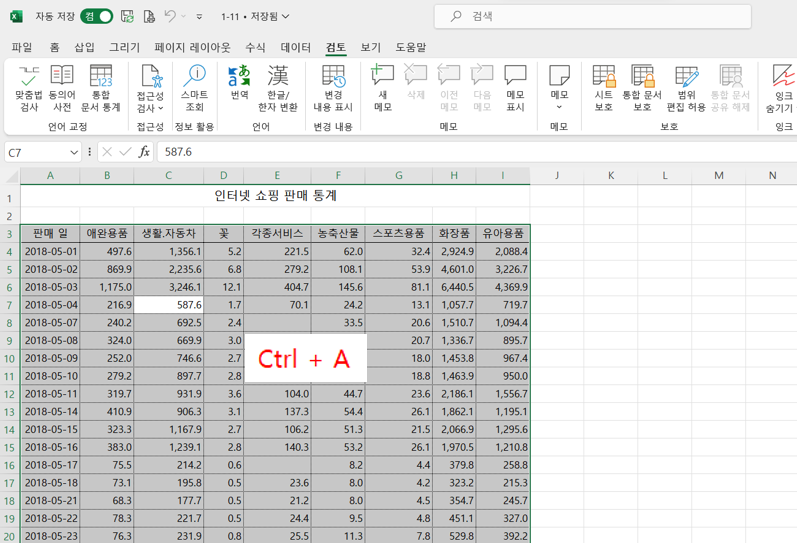The height and width of the screenshot is (543, 797).
Task: Open the thesaurus (동의어 사전)
Action: [62, 88]
